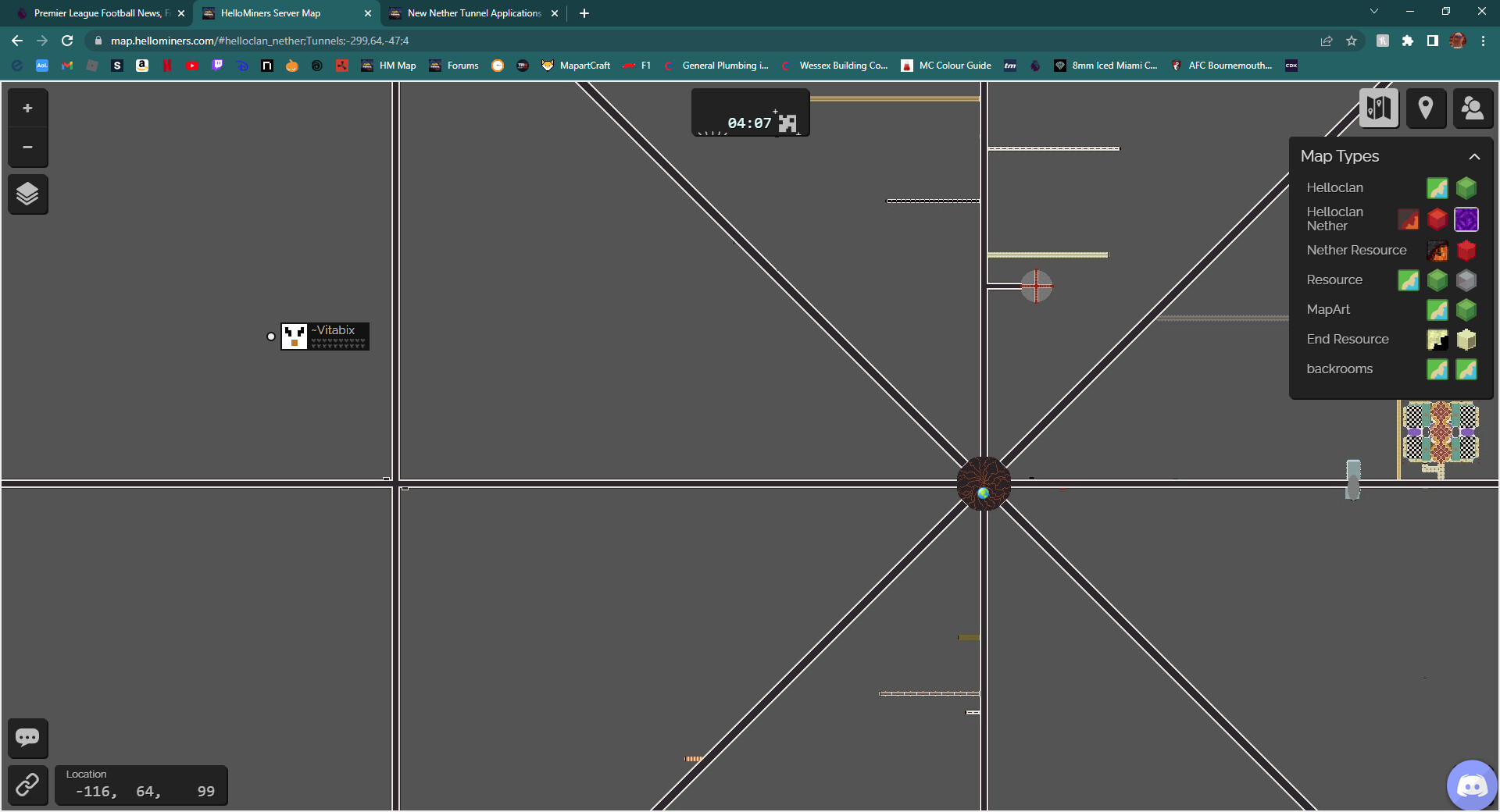Screen dimensions: 1500x812
Task: Toggle the Map Types panel button
Action: (1379, 108)
